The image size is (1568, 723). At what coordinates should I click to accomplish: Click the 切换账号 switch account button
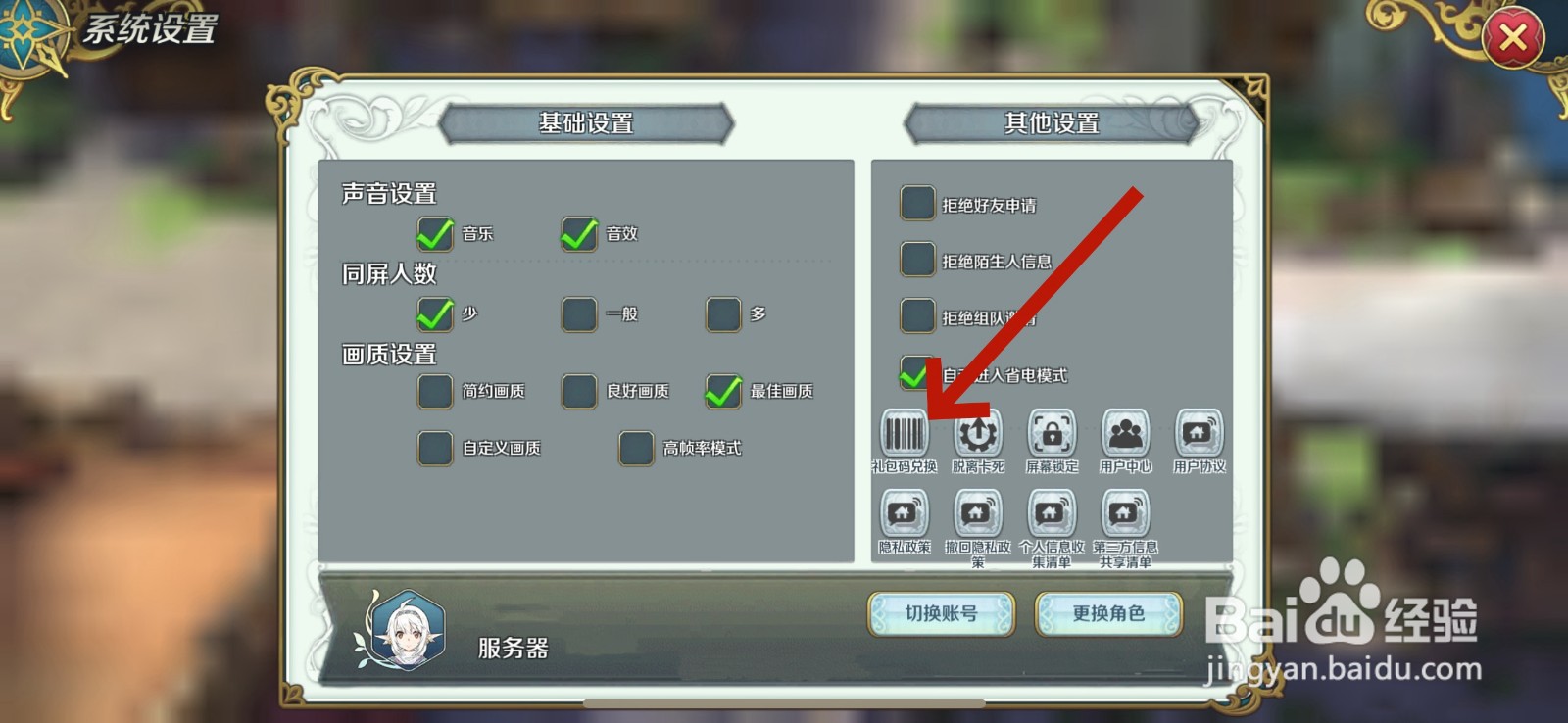coord(941,614)
